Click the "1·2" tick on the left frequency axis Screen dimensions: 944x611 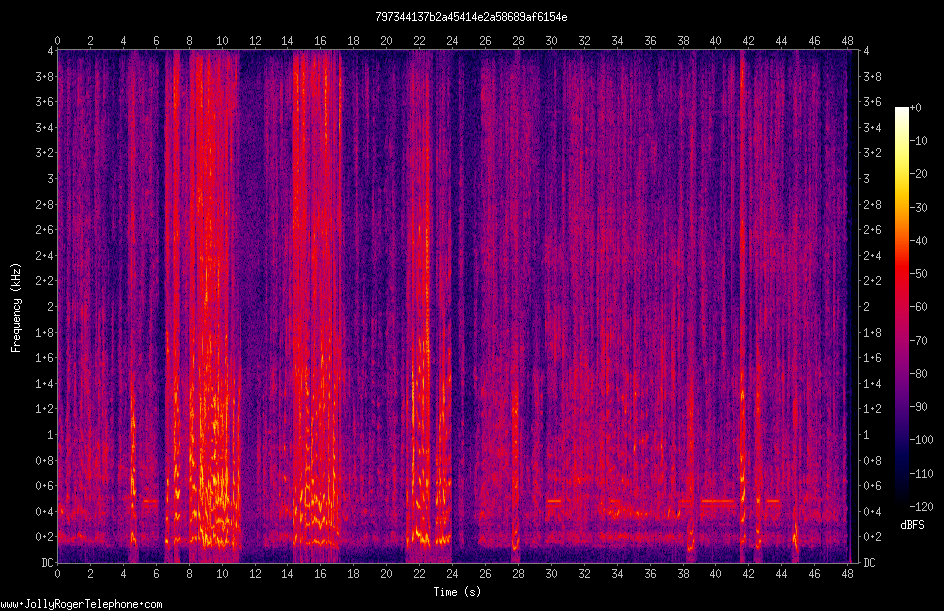pos(44,409)
